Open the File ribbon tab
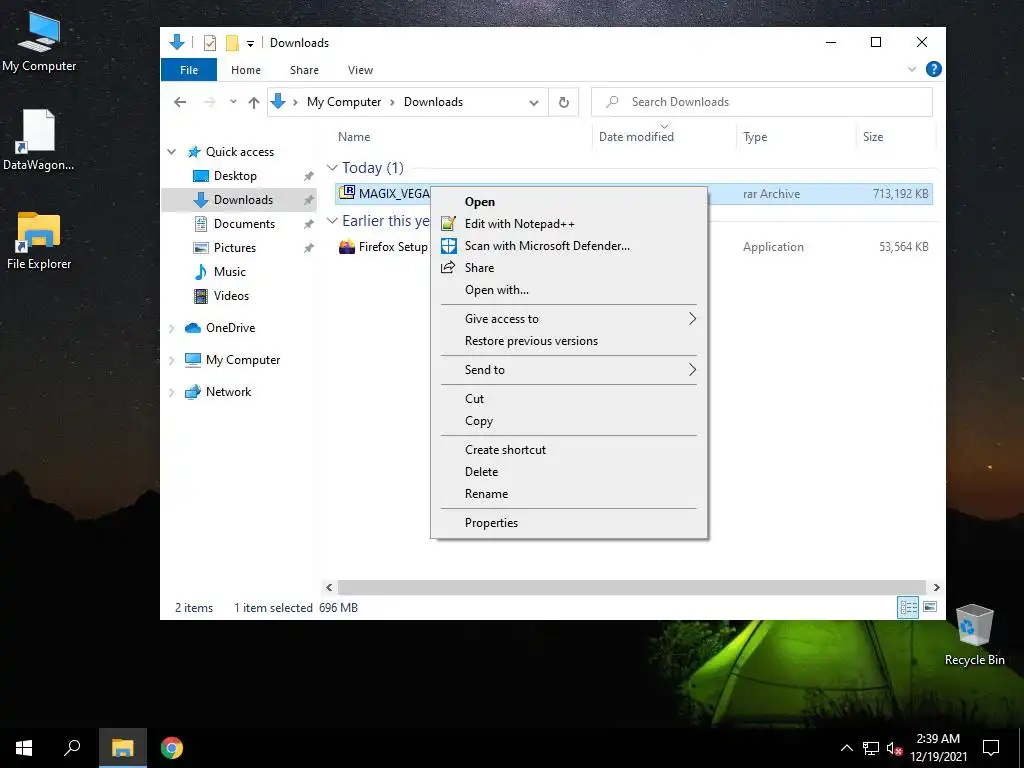This screenshot has height=768, width=1024. pyautogui.click(x=189, y=70)
